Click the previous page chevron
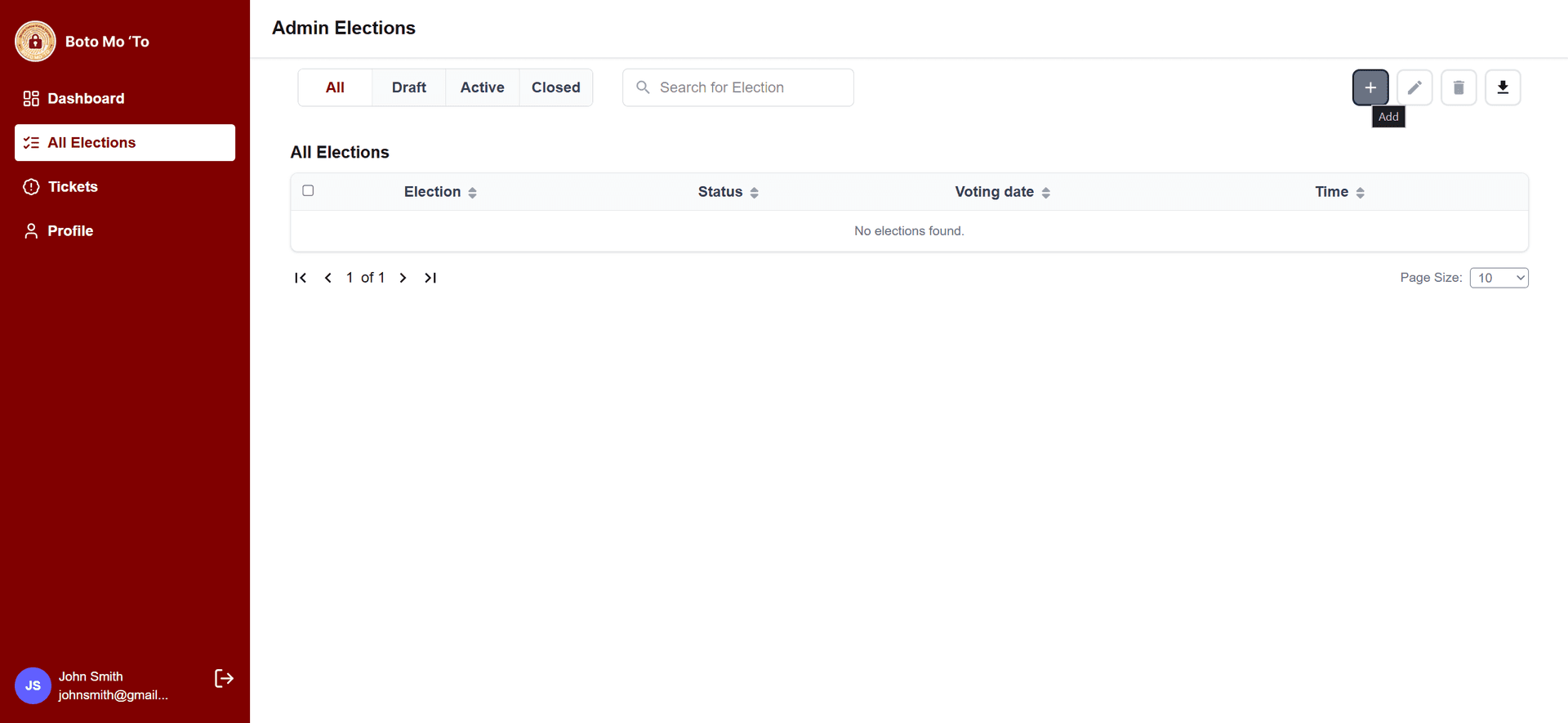Image resolution: width=1568 pixels, height=723 pixels. (328, 278)
